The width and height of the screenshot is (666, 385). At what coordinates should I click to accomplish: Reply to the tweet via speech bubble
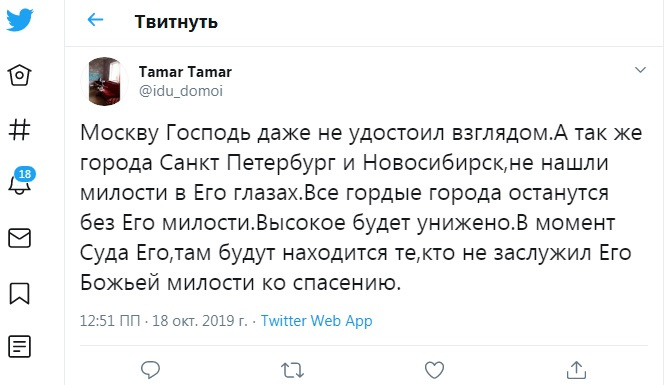[150, 370]
